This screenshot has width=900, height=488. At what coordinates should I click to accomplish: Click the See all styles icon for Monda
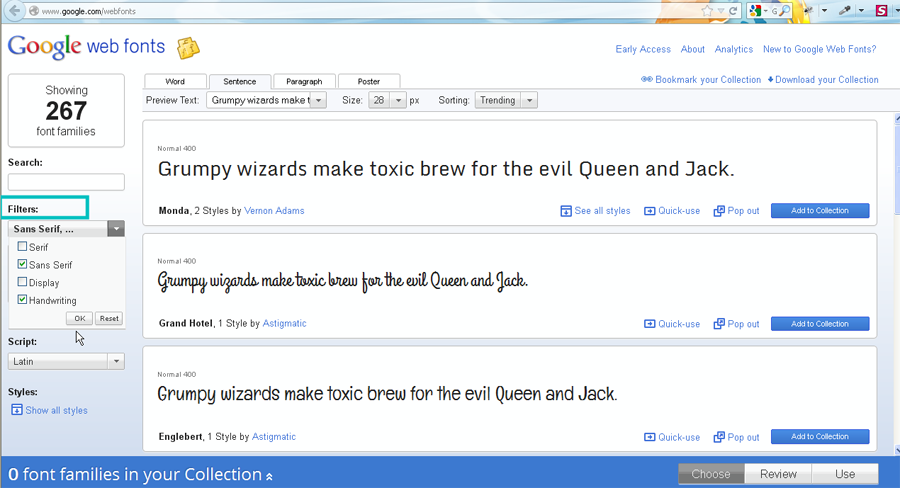click(x=566, y=211)
